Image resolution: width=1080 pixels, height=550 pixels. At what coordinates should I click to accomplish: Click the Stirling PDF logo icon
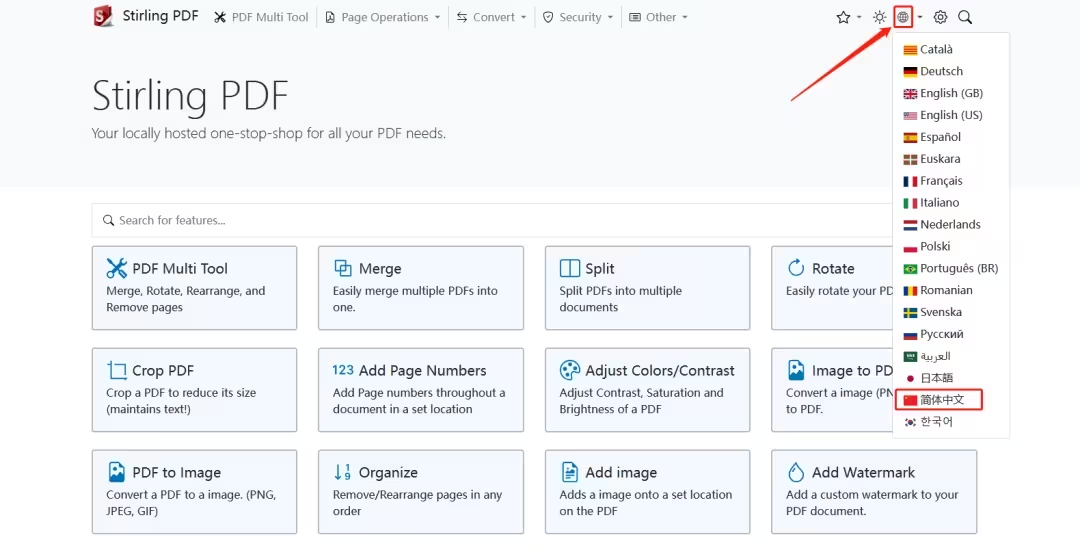[x=103, y=17]
